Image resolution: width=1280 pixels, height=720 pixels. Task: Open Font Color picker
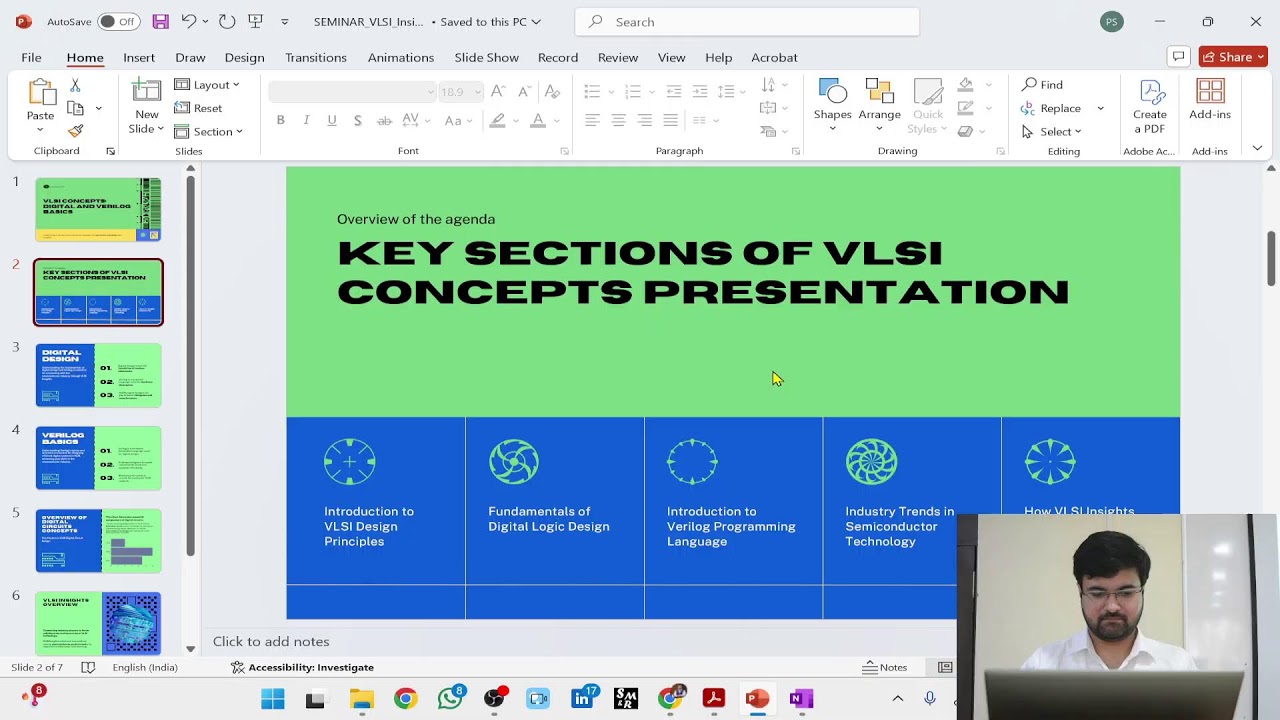click(538, 120)
